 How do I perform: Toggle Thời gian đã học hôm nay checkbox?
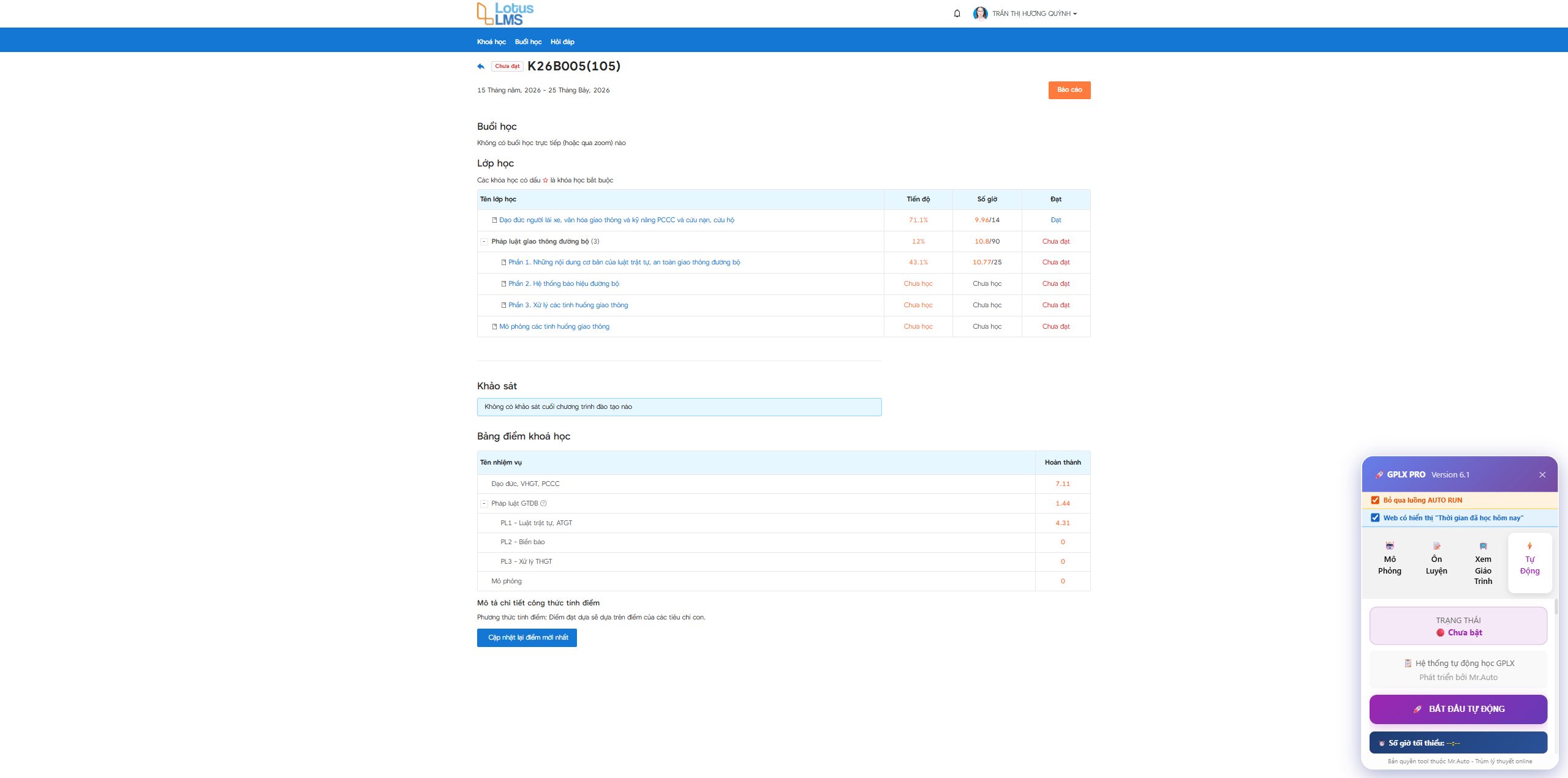pos(1375,518)
